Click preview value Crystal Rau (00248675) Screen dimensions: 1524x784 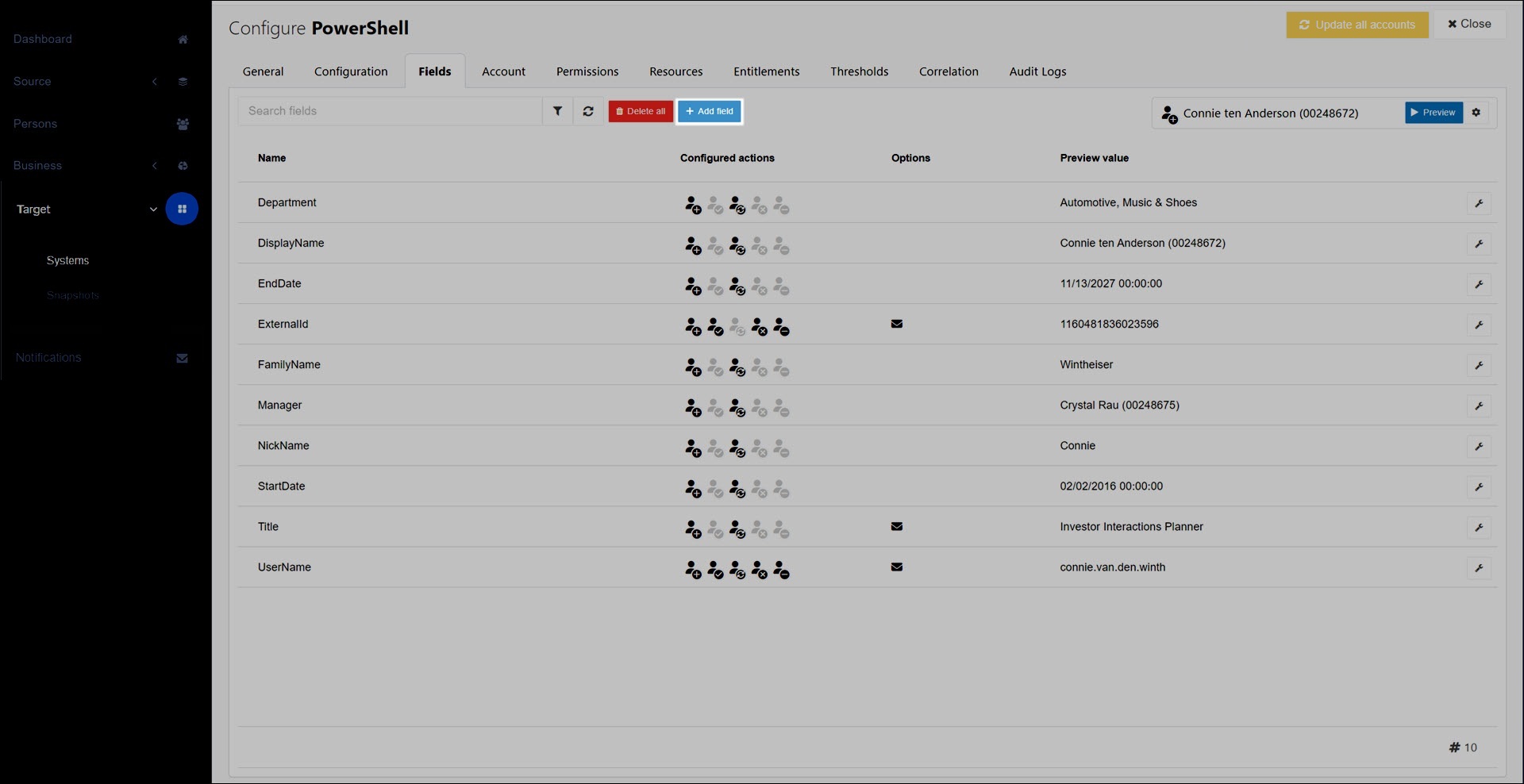click(1119, 405)
